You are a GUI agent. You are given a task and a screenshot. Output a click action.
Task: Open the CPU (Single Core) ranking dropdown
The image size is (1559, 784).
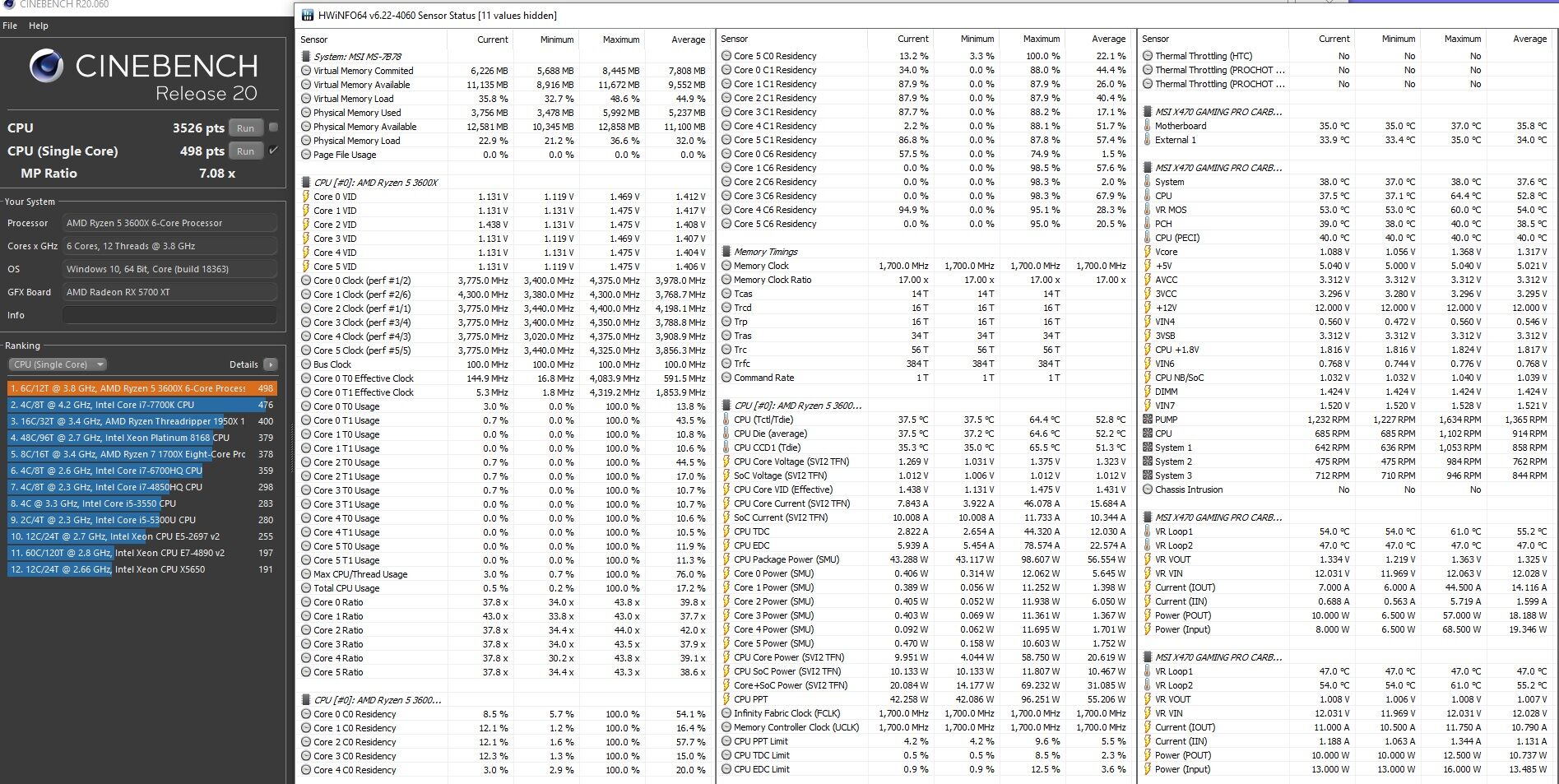pos(58,364)
